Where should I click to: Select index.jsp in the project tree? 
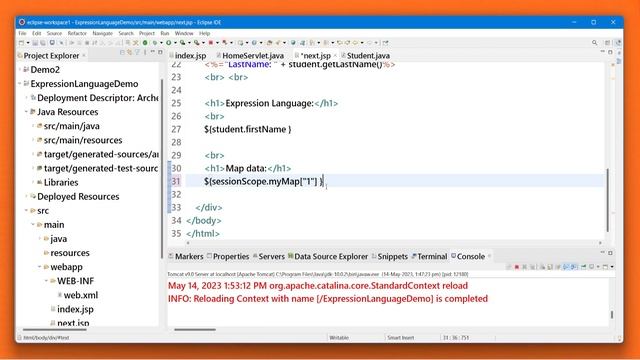(x=75, y=309)
